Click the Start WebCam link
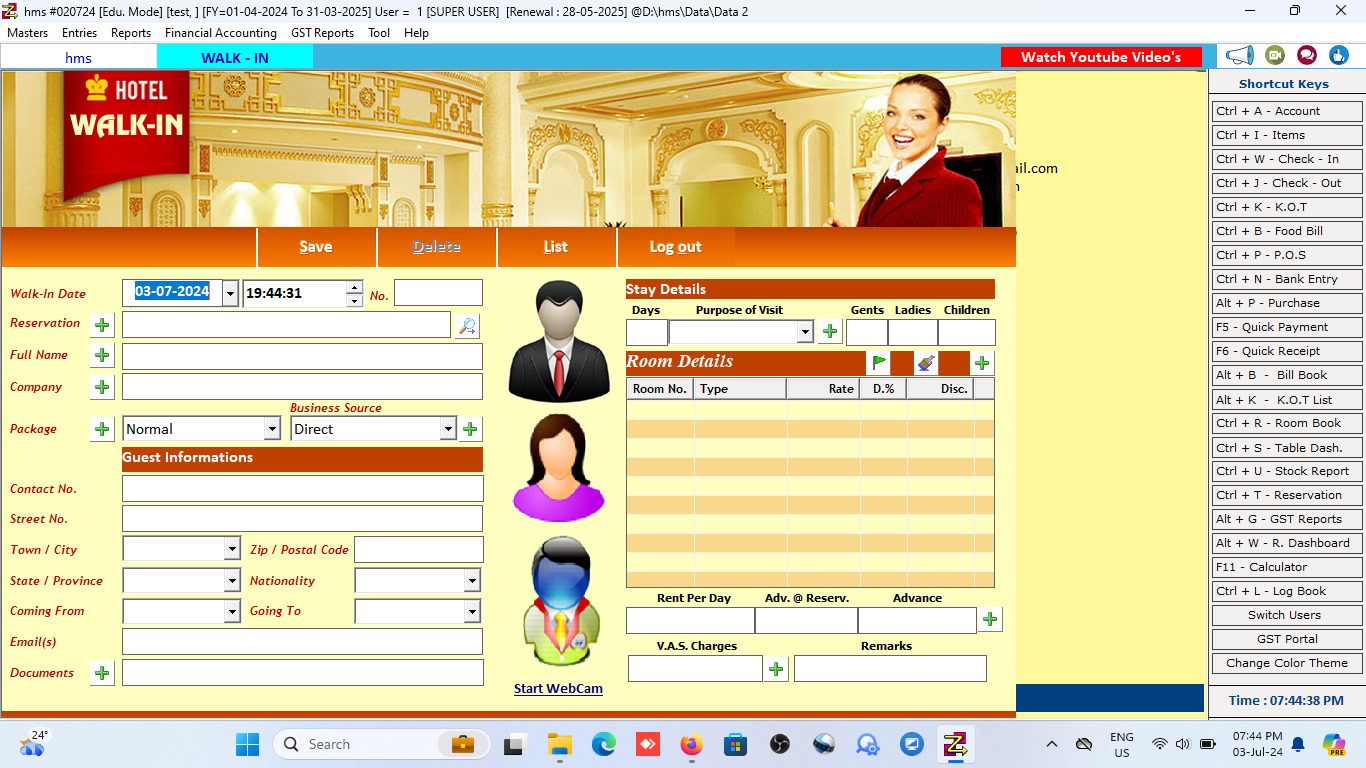Screen dimensions: 1366x768 point(558,688)
